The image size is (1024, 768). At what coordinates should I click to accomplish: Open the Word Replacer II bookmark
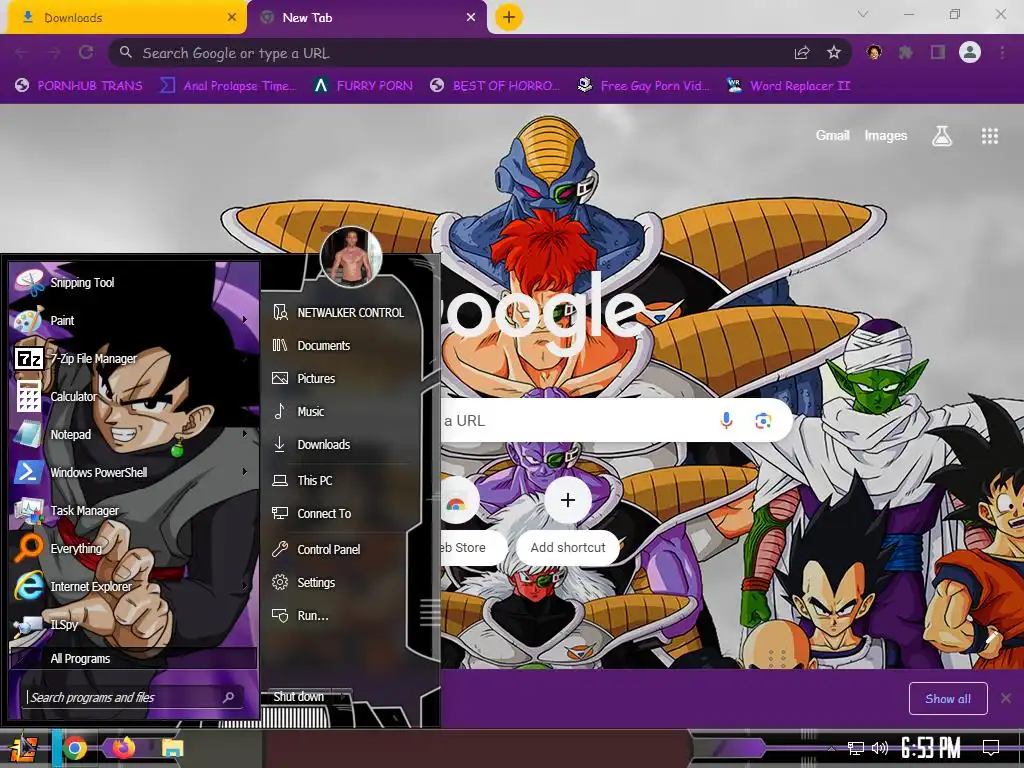(x=789, y=86)
